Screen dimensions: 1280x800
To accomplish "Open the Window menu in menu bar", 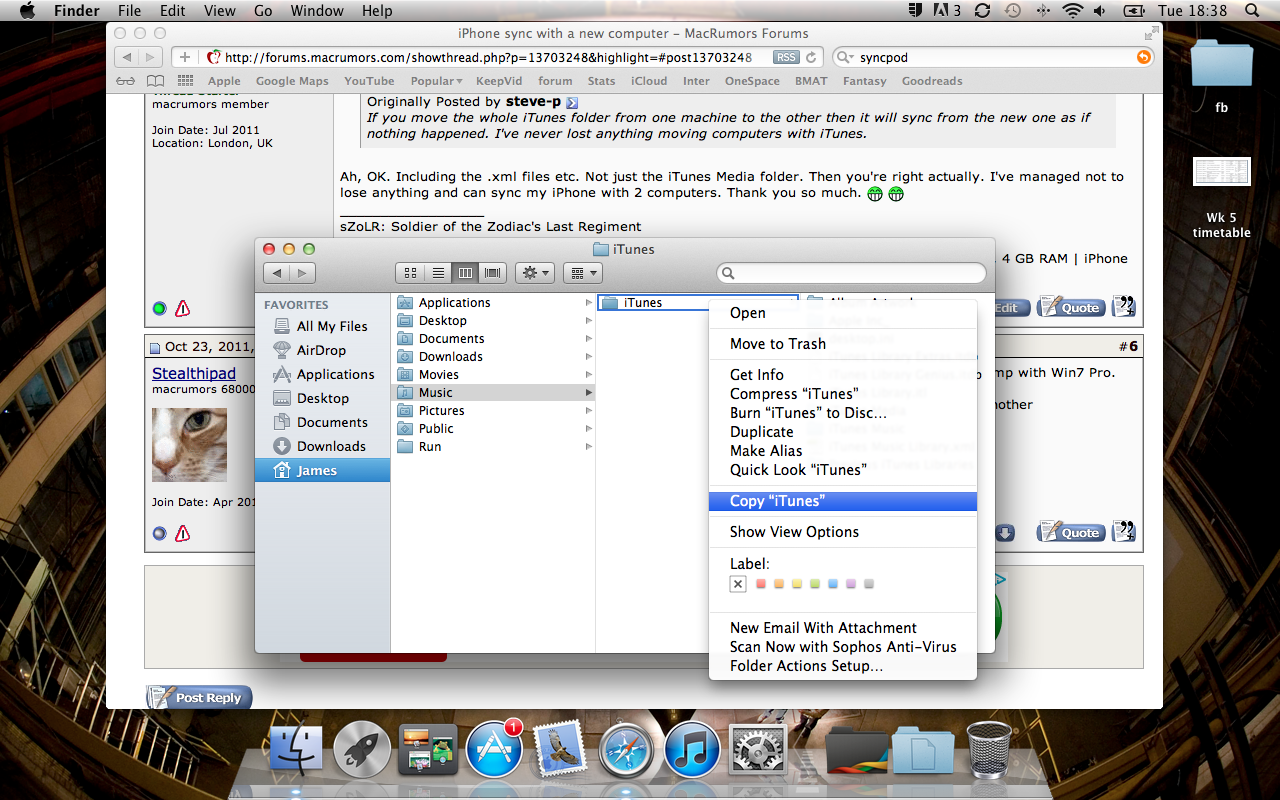I will pyautogui.click(x=316, y=11).
